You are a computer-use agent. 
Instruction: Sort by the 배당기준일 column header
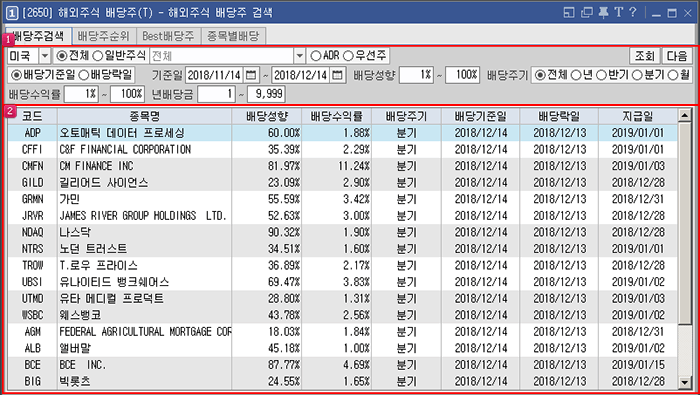[481, 116]
